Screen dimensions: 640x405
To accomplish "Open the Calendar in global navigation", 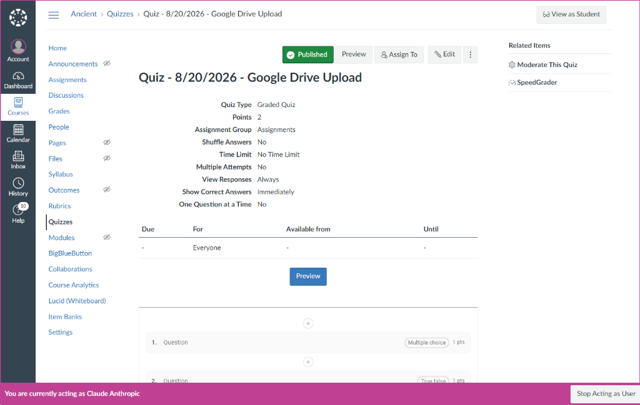I will 18,134.
